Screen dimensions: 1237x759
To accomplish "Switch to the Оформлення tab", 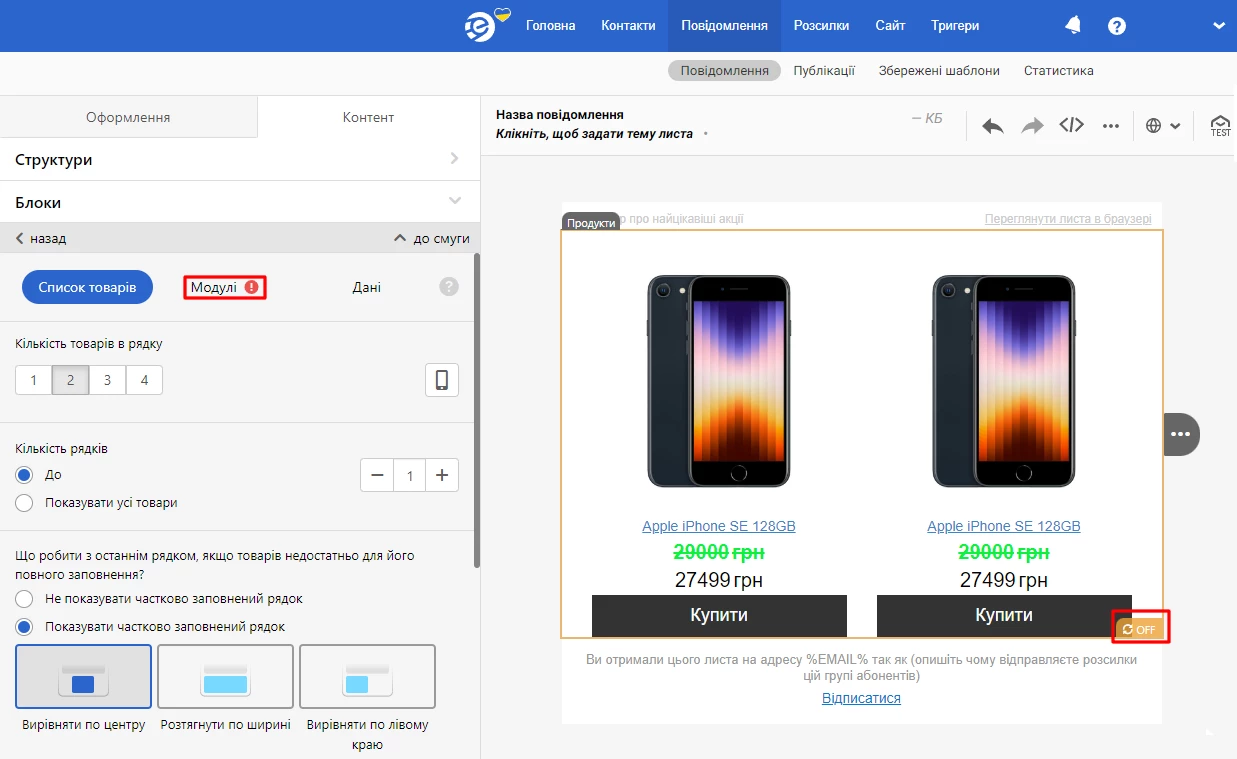I will (x=128, y=117).
